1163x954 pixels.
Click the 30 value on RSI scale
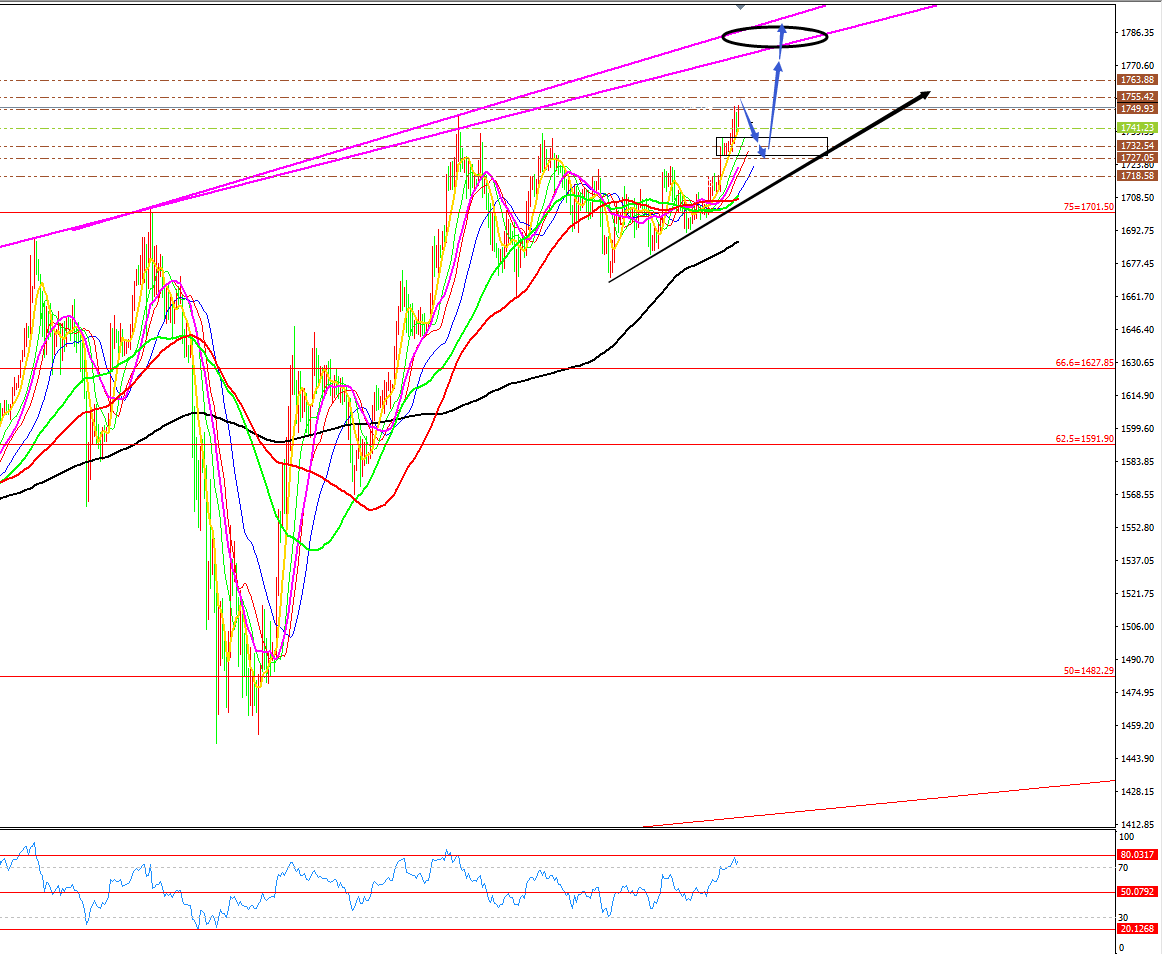tap(1124, 918)
